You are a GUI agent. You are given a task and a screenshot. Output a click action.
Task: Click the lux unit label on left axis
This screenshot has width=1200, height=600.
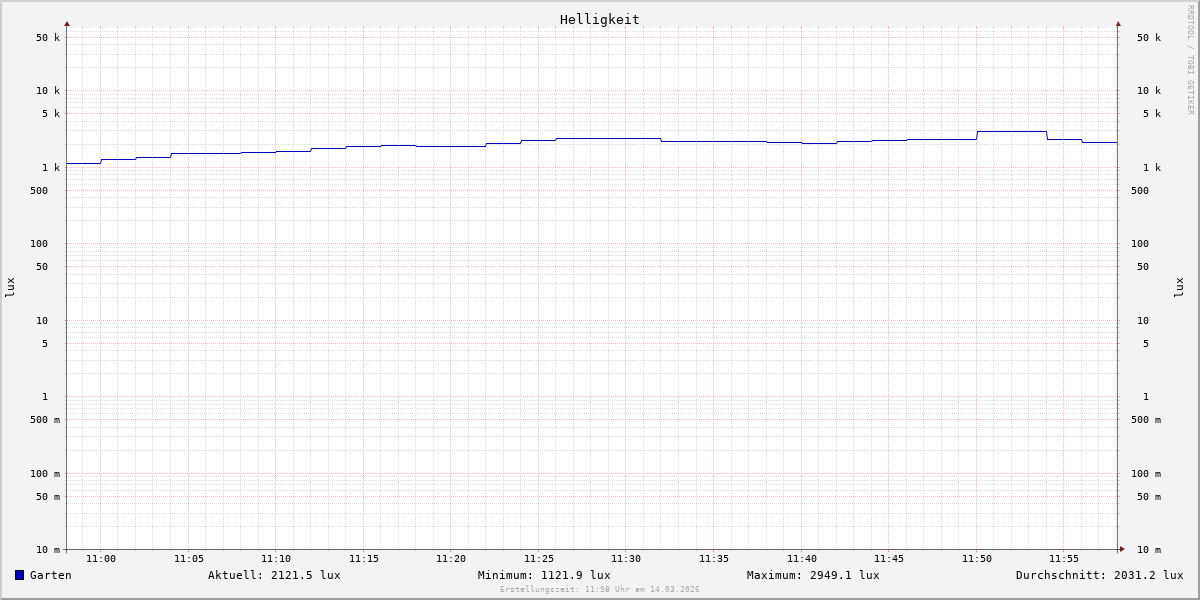tap(10, 287)
